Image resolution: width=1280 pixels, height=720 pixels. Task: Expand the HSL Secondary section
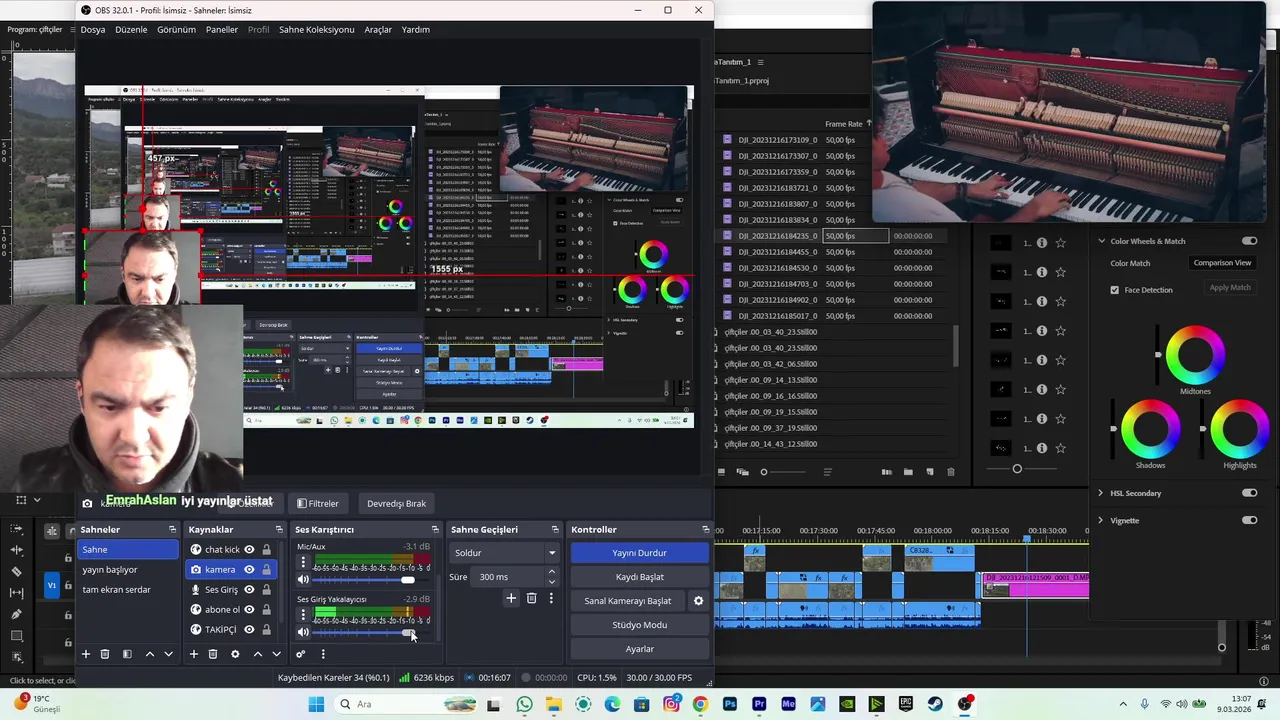click(1101, 493)
